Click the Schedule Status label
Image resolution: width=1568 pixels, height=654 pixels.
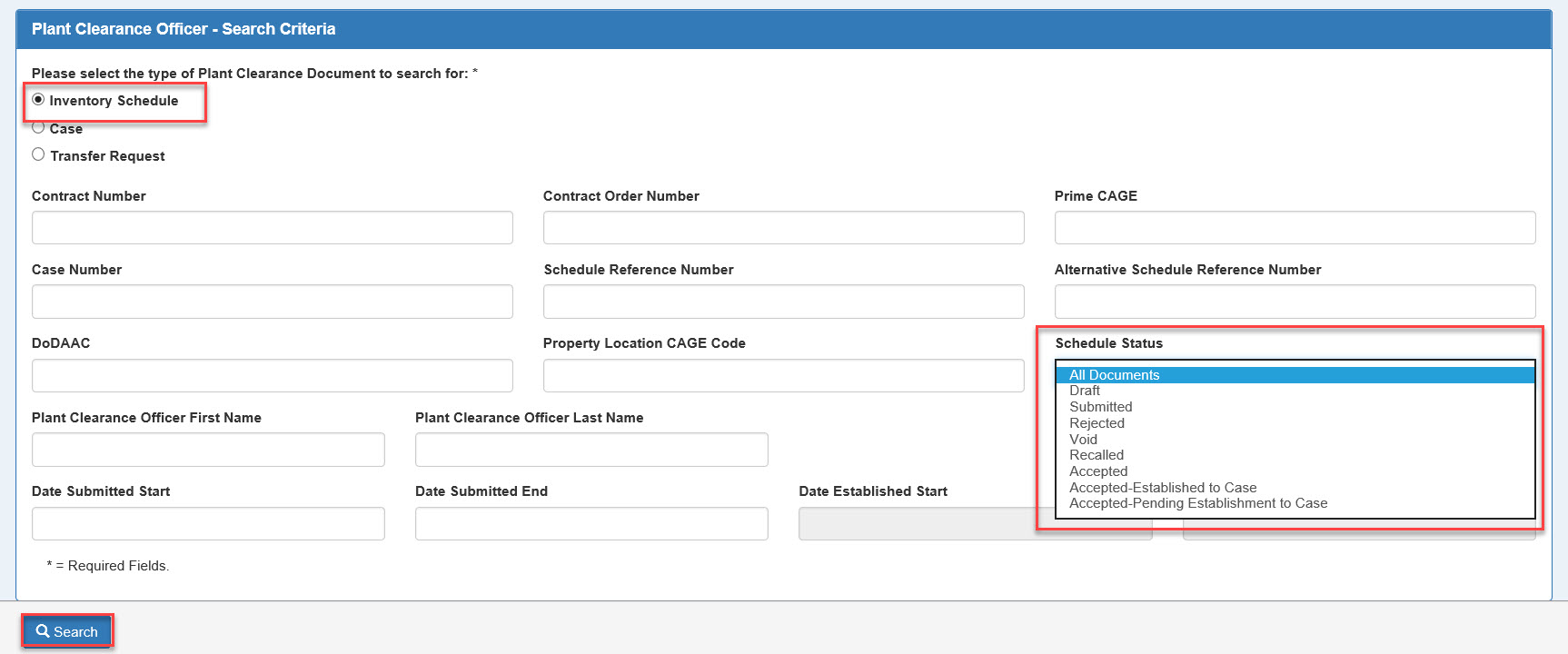tap(1108, 343)
